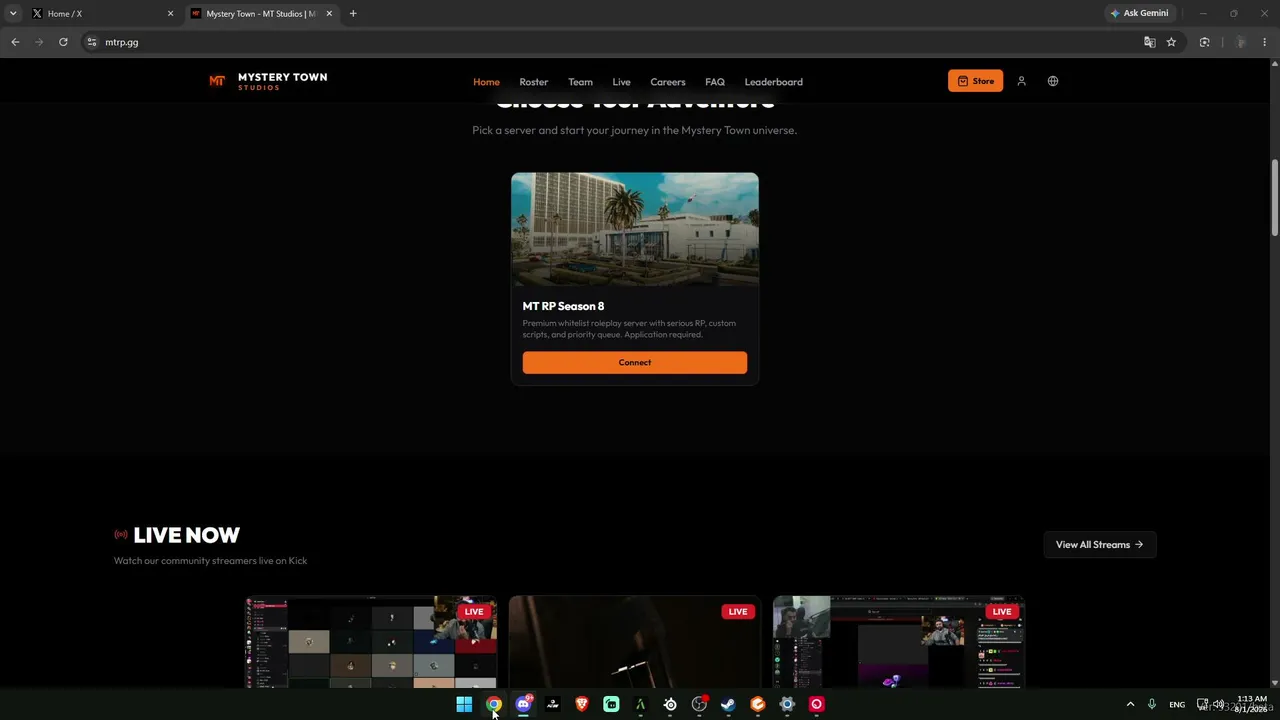Viewport: 1280px width, 720px height.
Task: Close the Home / X tab
Action: click(x=170, y=14)
